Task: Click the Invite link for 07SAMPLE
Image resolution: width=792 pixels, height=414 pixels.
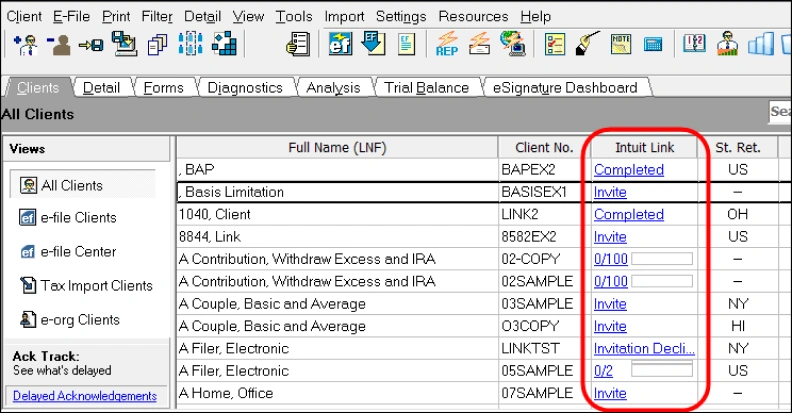Action: pos(610,393)
